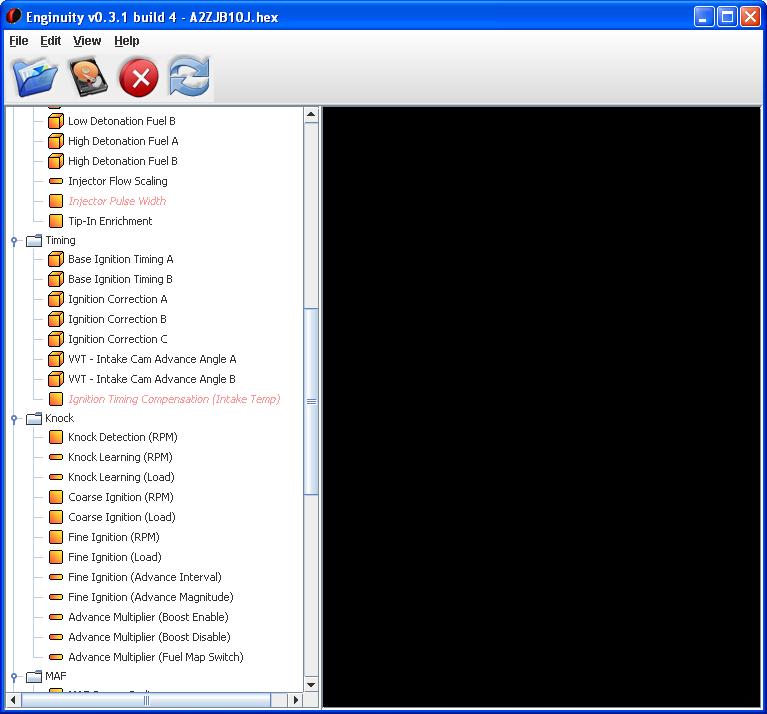Click the icon beside Advance Multiplier (Fuel Map Switch)

coord(56,657)
